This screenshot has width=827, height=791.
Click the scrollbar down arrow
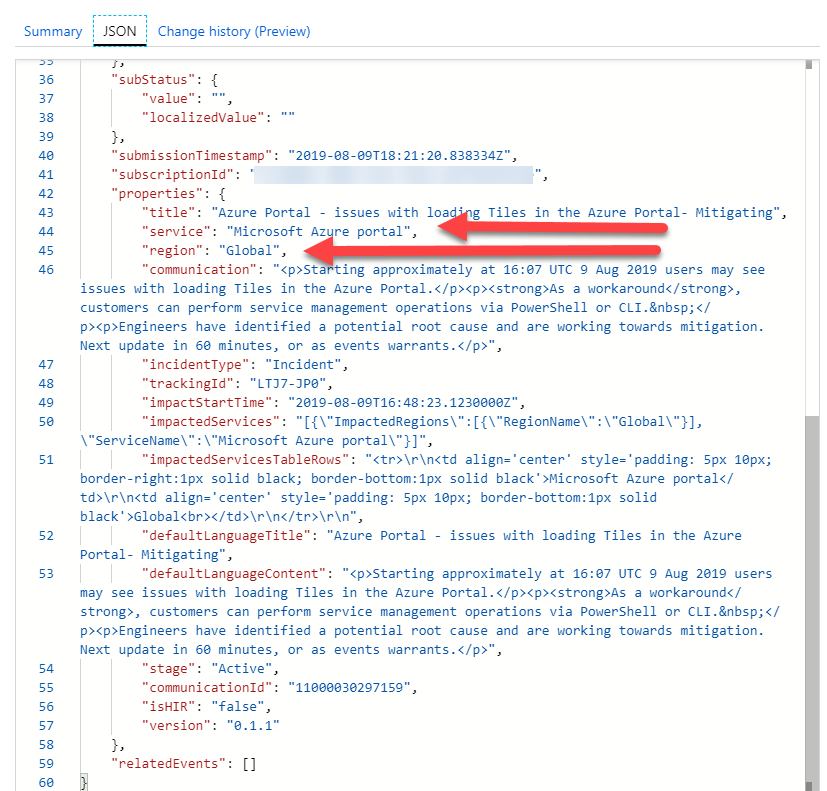809,782
